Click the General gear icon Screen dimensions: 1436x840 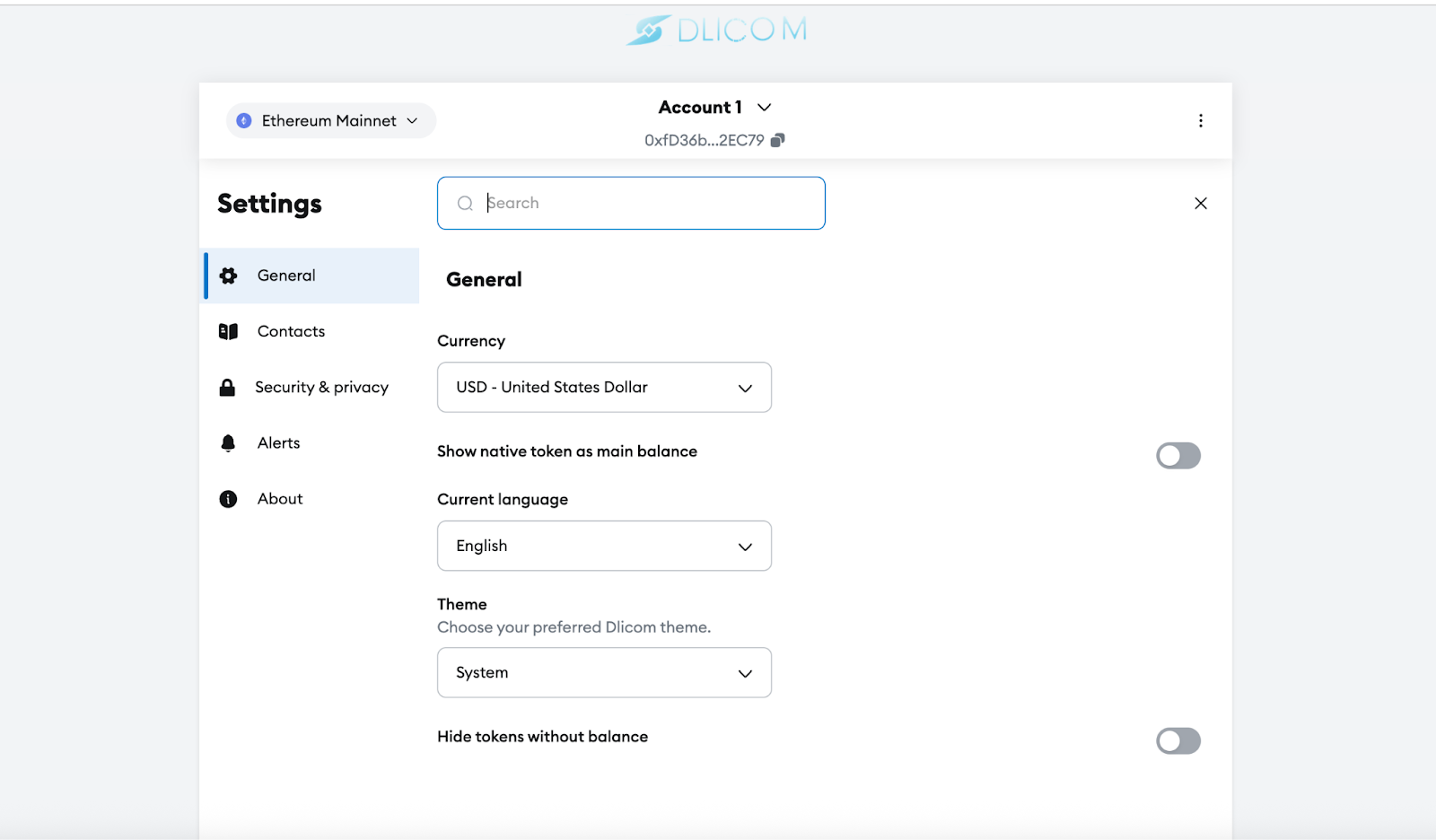coord(229,276)
